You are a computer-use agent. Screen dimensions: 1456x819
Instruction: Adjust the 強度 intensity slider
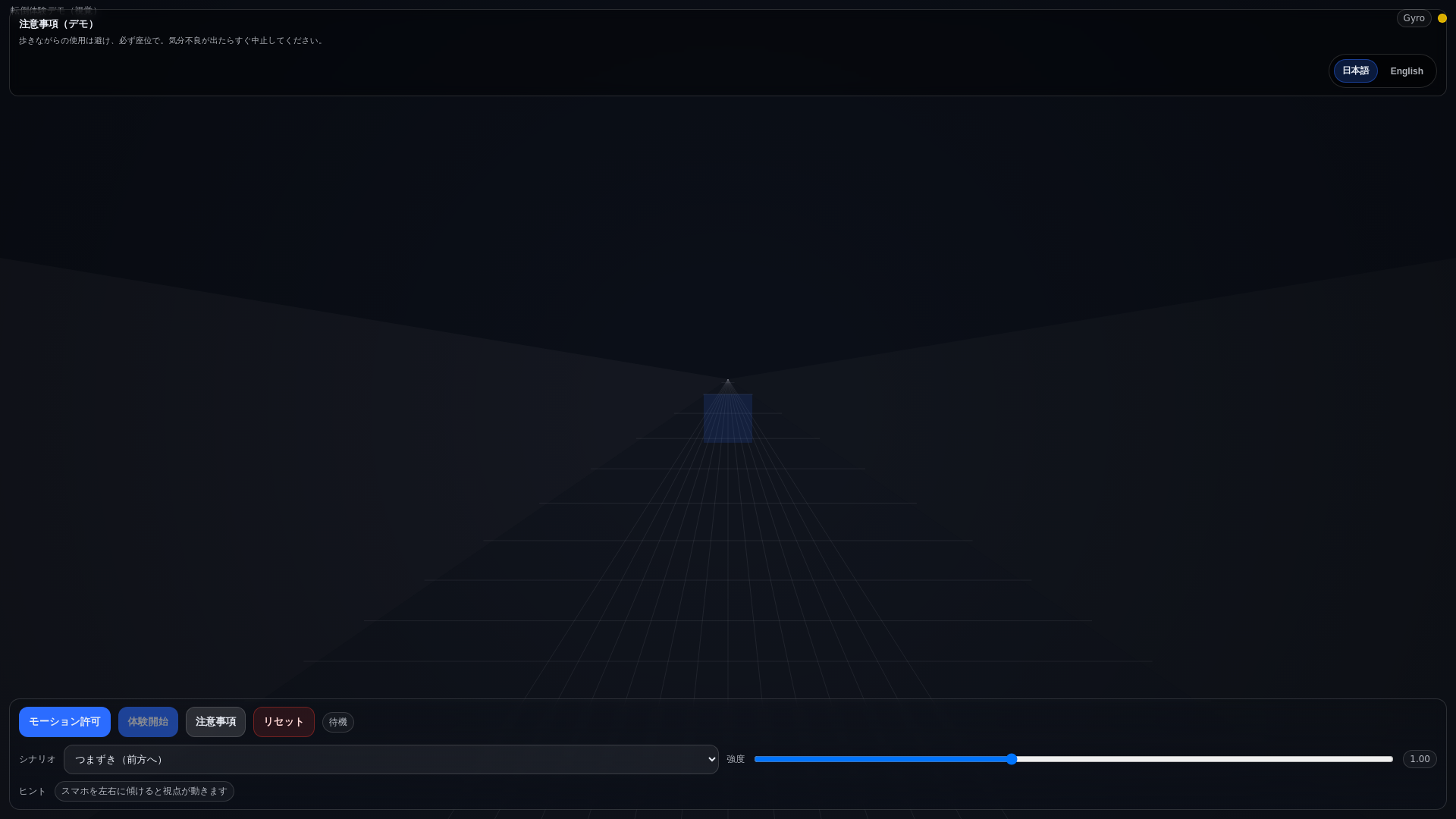[1073, 759]
